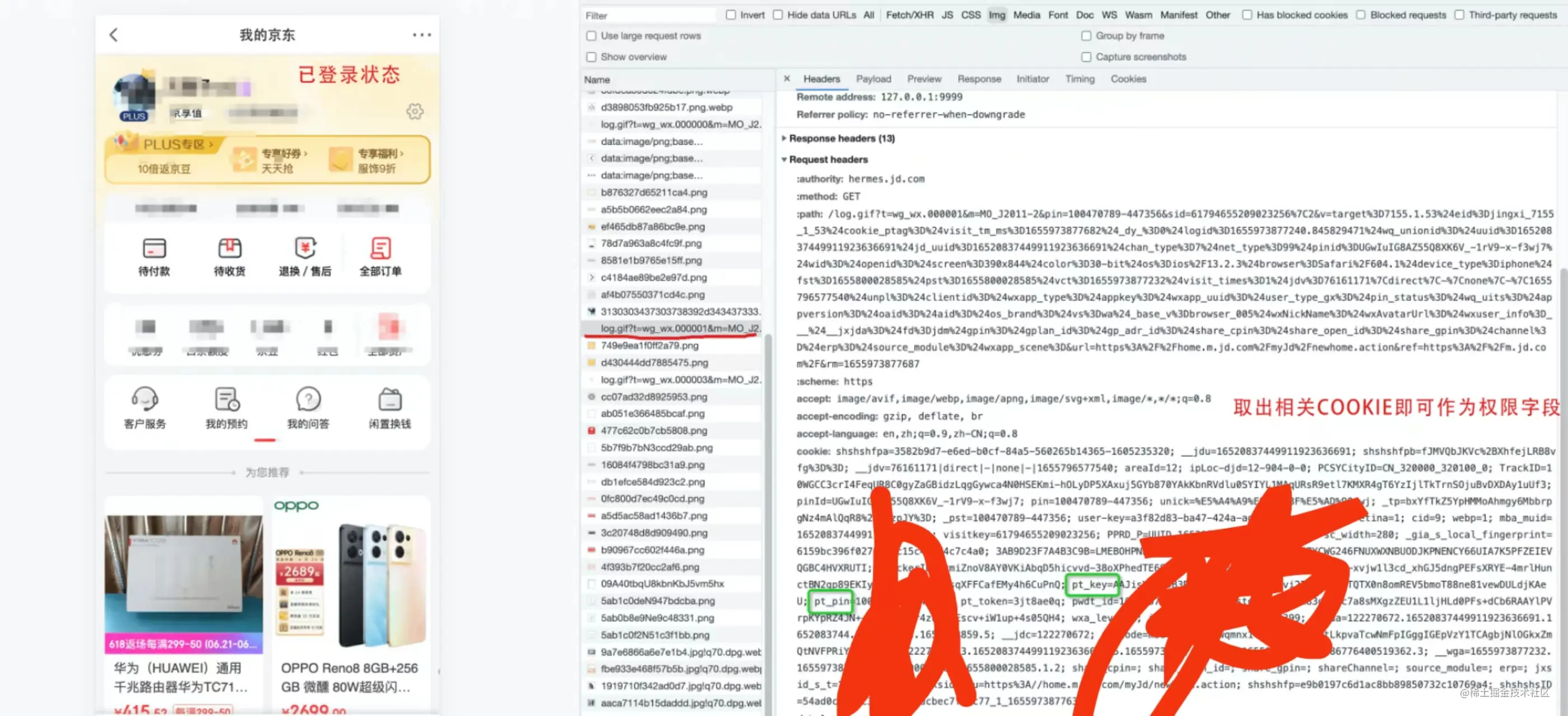Enable Hide data URLs checkbox
The height and width of the screenshot is (716, 1568).
[x=777, y=15]
